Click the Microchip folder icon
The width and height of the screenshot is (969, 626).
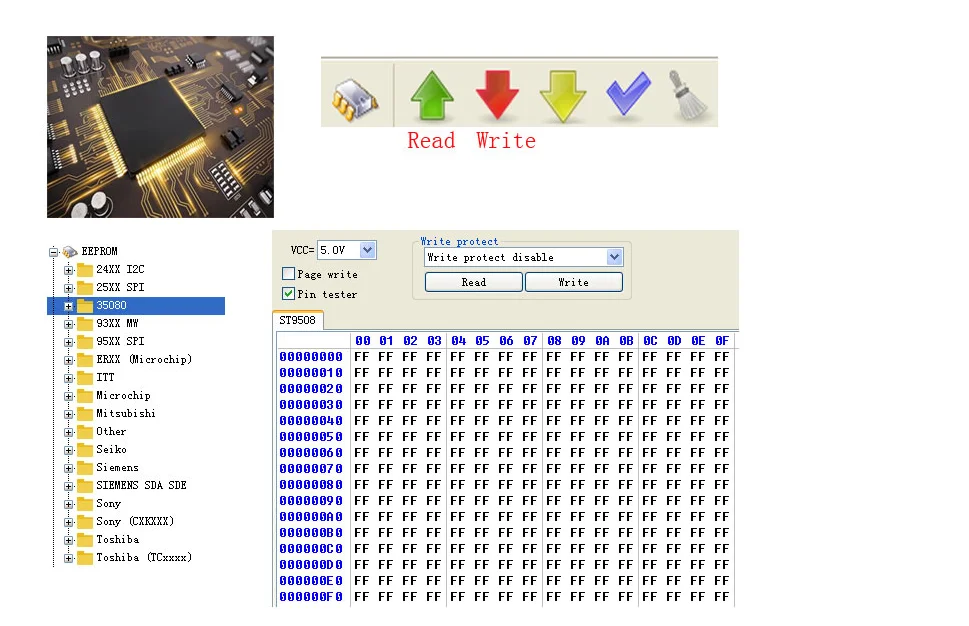[x=85, y=395]
